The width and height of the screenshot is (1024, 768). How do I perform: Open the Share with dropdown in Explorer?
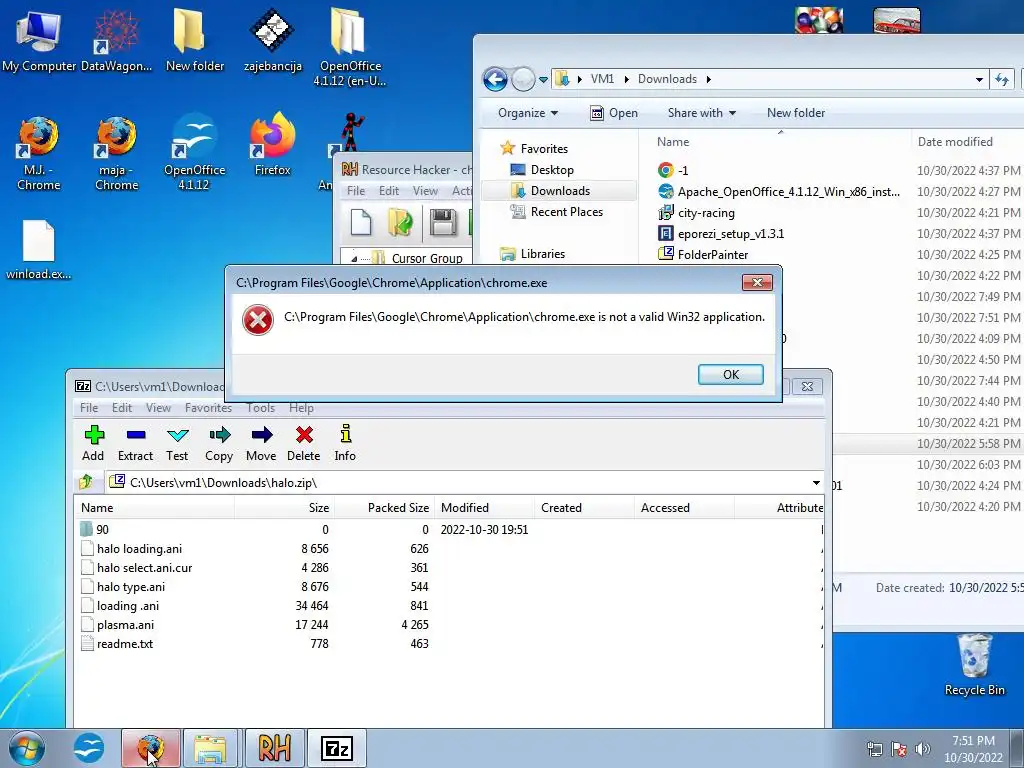click(701, 113)
